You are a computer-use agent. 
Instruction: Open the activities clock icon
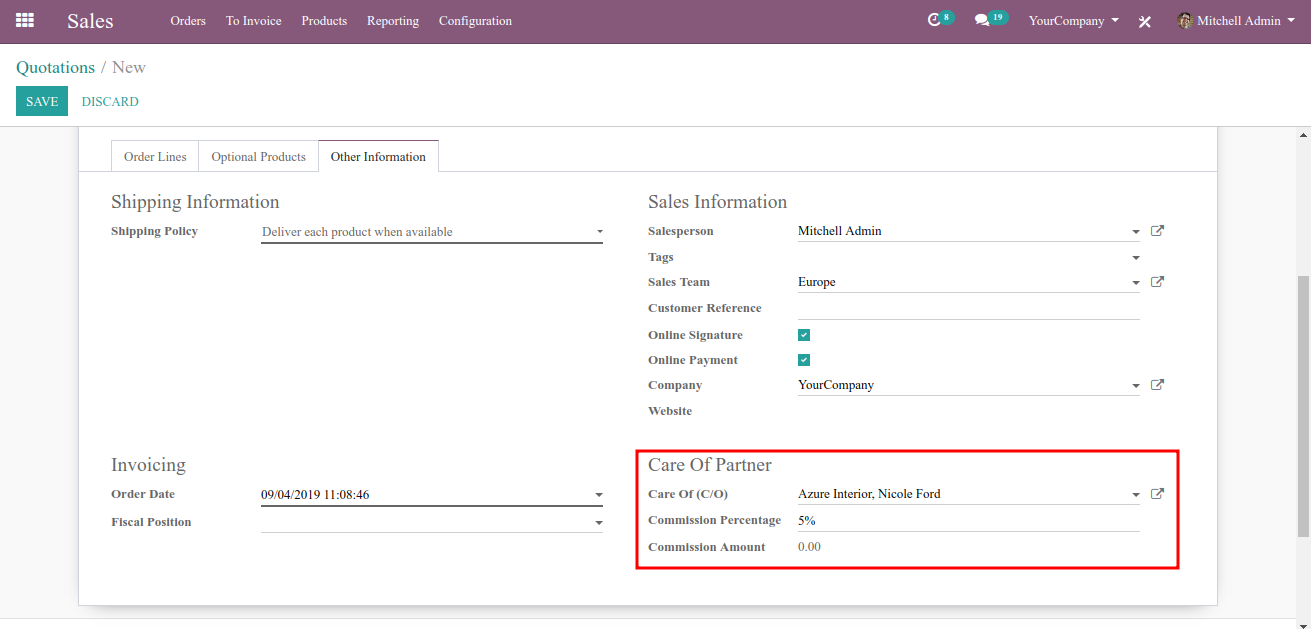[x=935, y=20]
